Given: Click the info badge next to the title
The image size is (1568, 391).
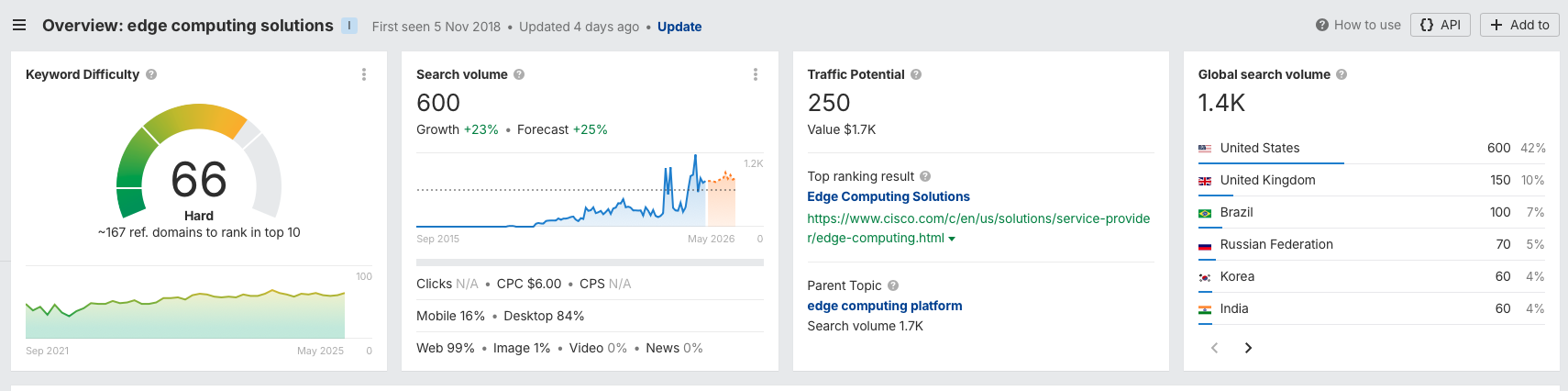Looking at the screenshot, I should pos(349,26).
